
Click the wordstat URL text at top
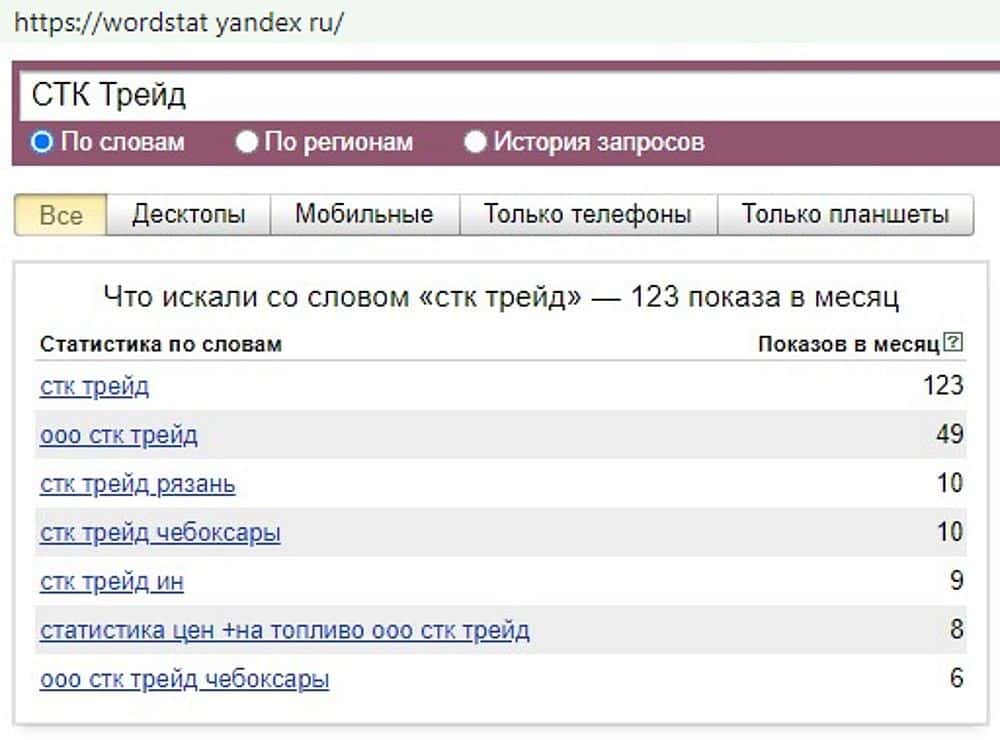(x=179, y=23)
